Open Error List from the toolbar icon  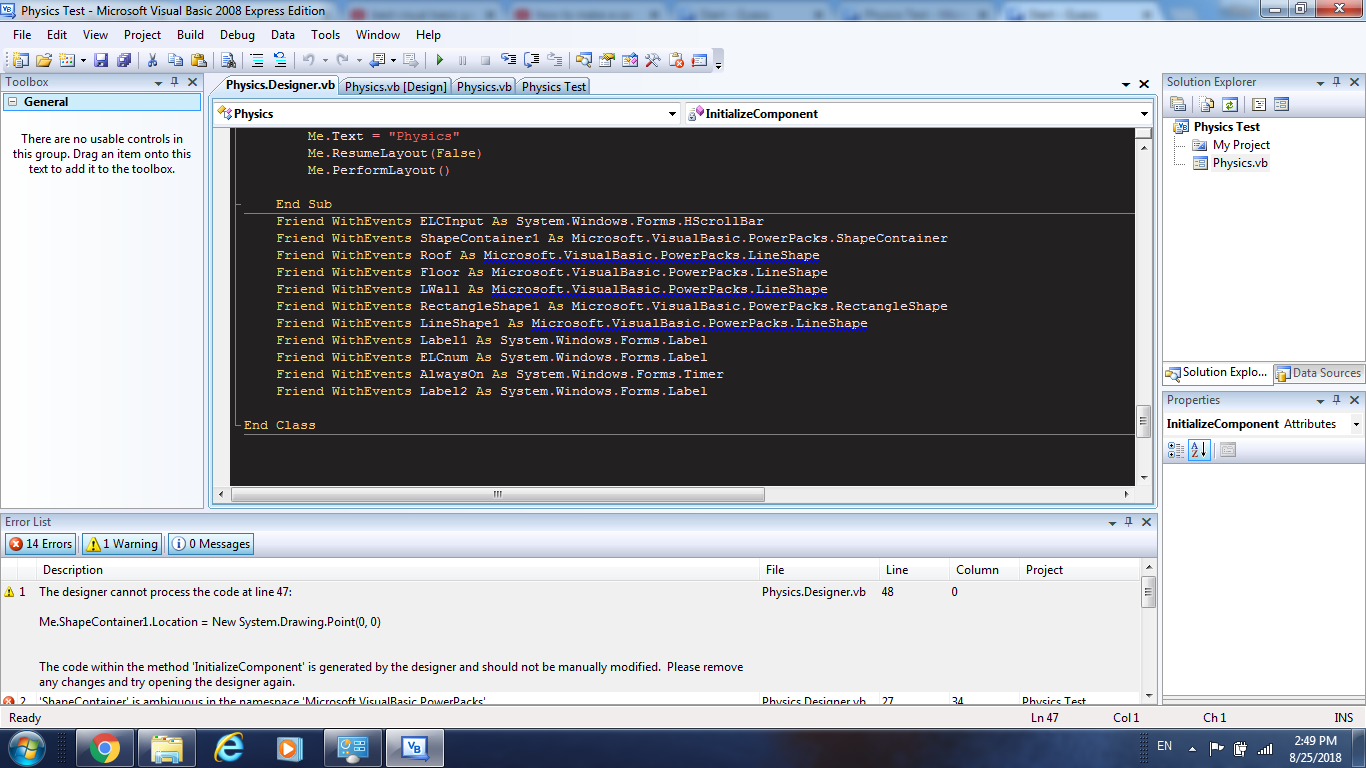click(x=676, y=60)
